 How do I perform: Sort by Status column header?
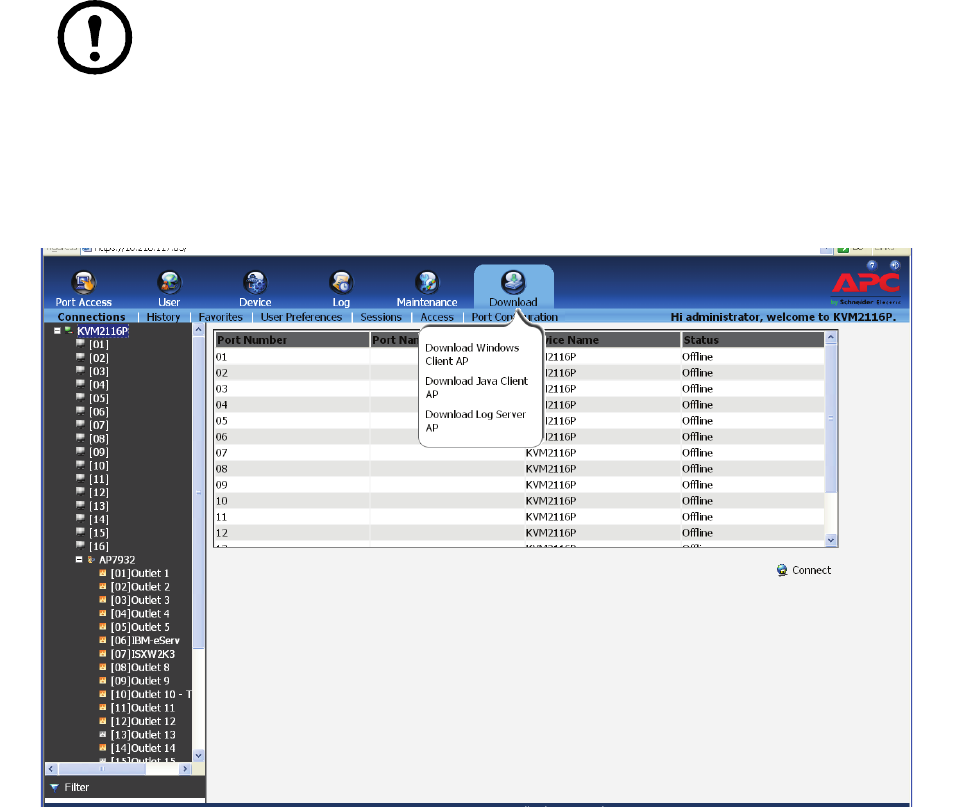(x=753, y=340)
